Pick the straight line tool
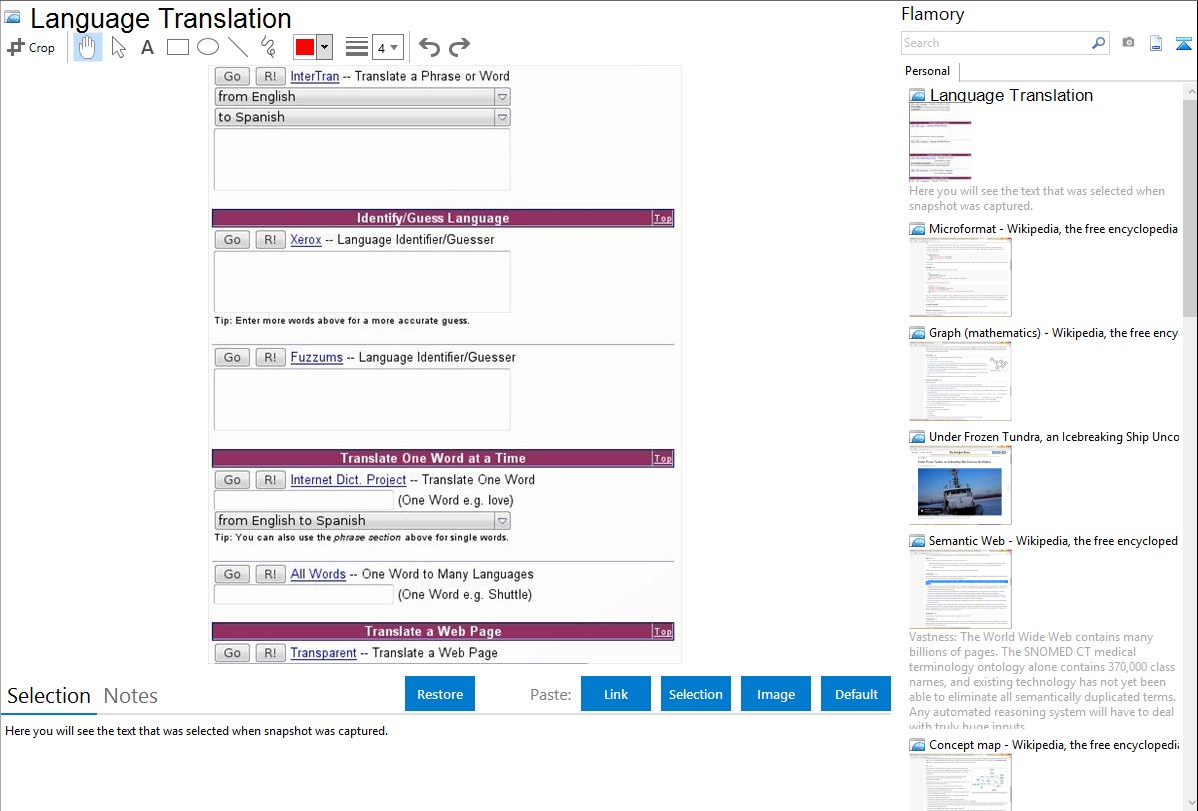This screenshot has width=1198, height=811. (238, 47)
